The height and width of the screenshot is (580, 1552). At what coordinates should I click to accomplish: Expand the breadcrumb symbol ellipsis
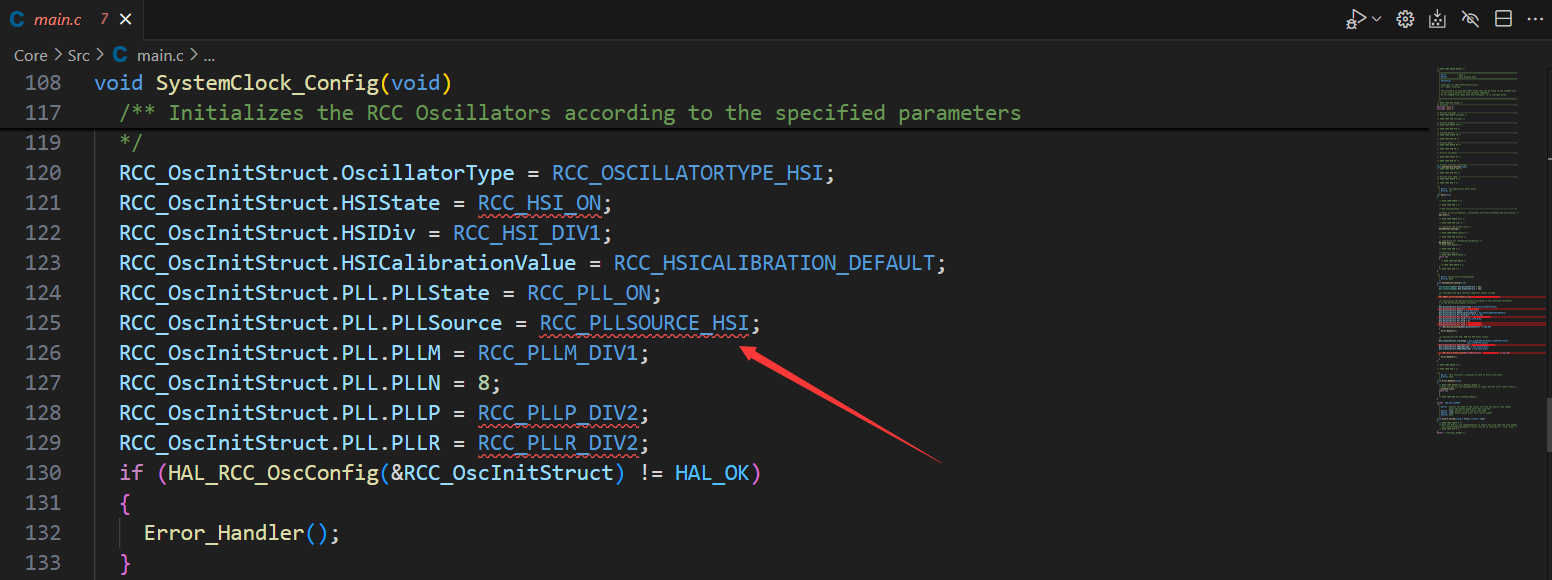pos(209,55)
